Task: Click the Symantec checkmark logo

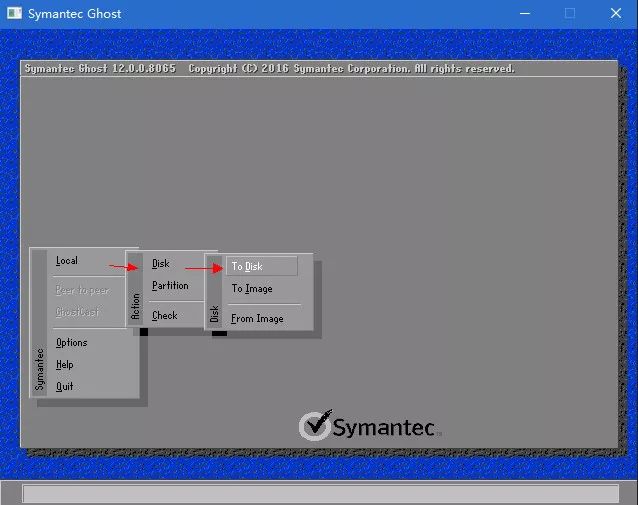Action: tap(369, 426)
